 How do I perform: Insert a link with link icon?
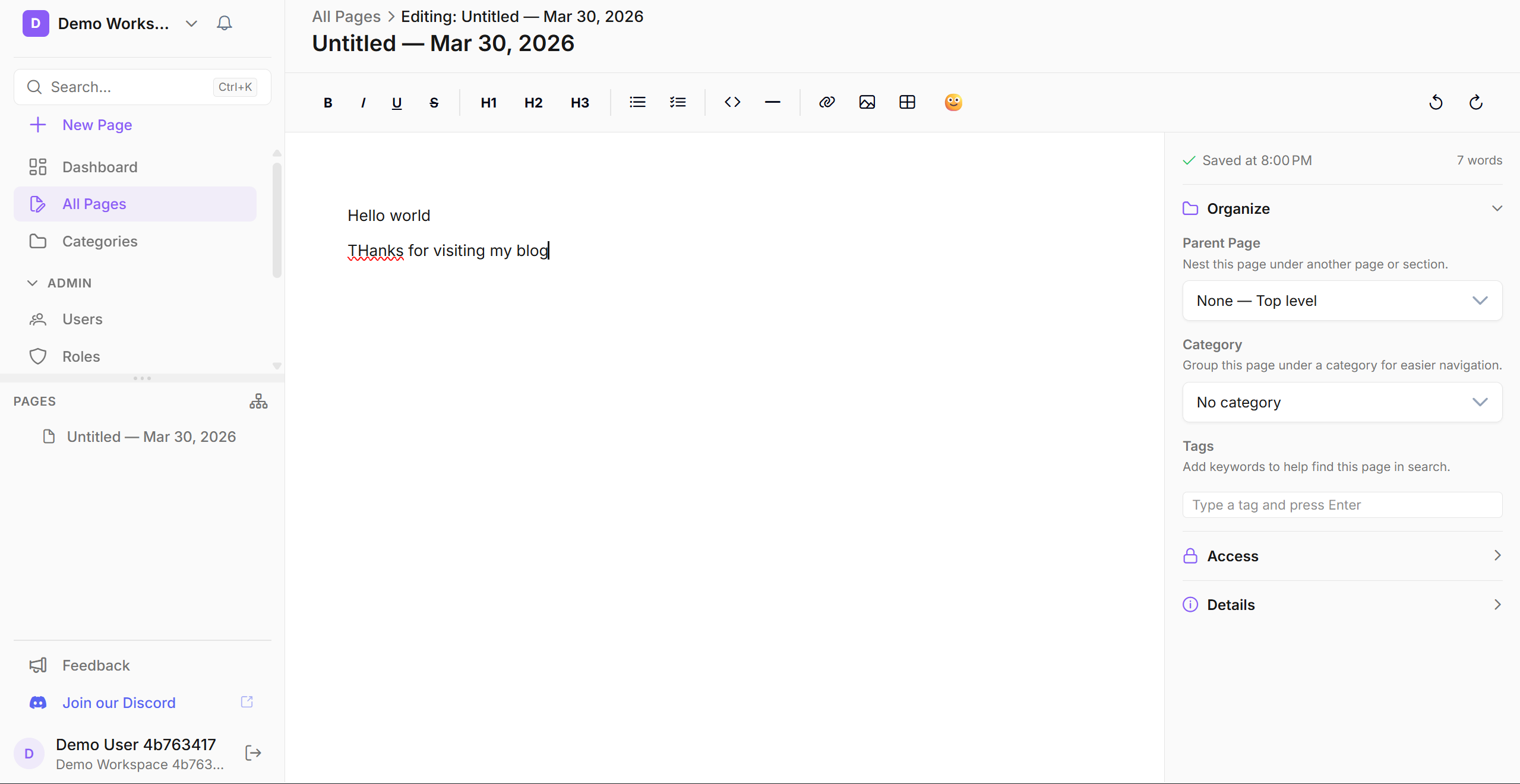click(x=827, y=102)
